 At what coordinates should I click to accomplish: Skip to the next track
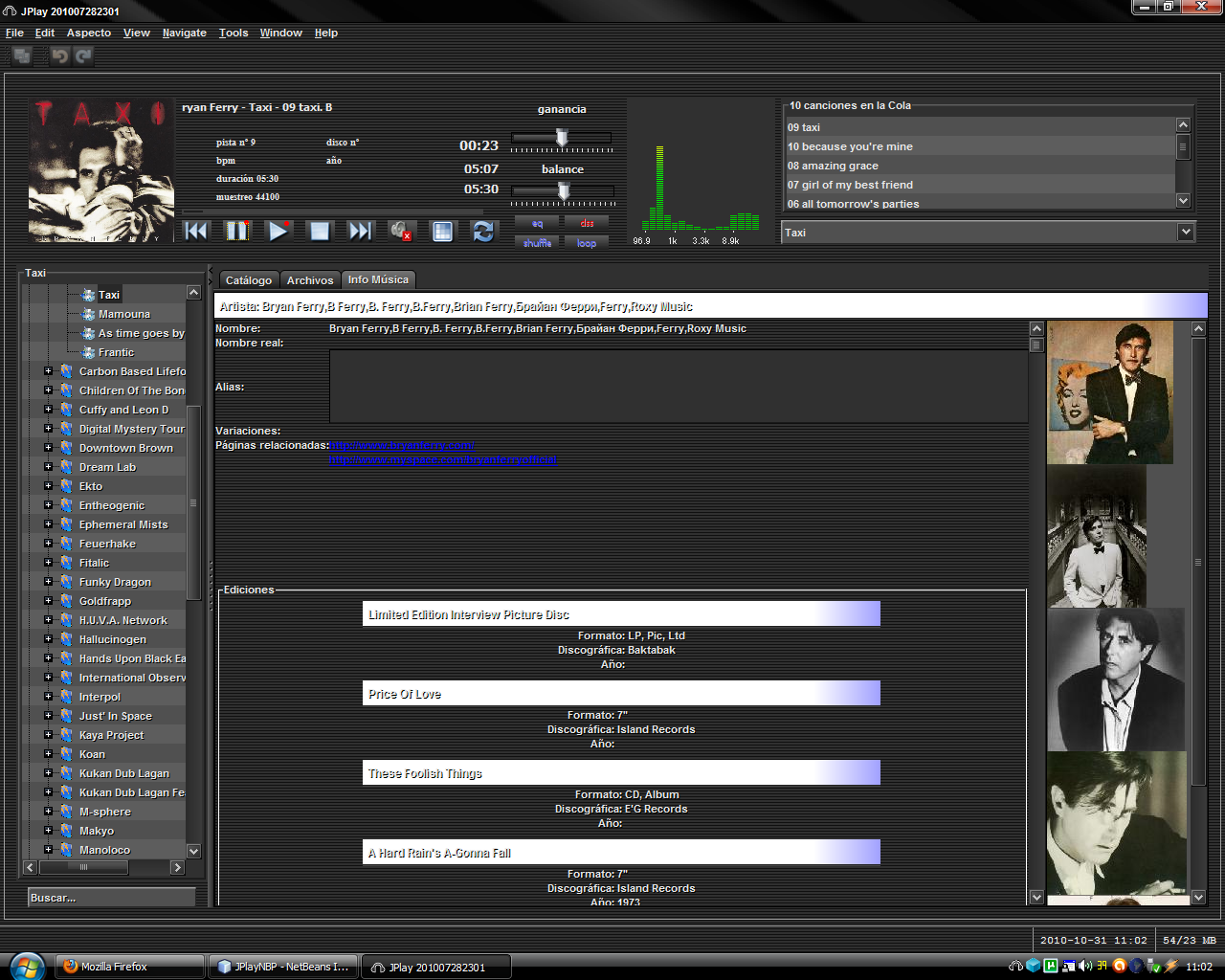pos(360,231)
